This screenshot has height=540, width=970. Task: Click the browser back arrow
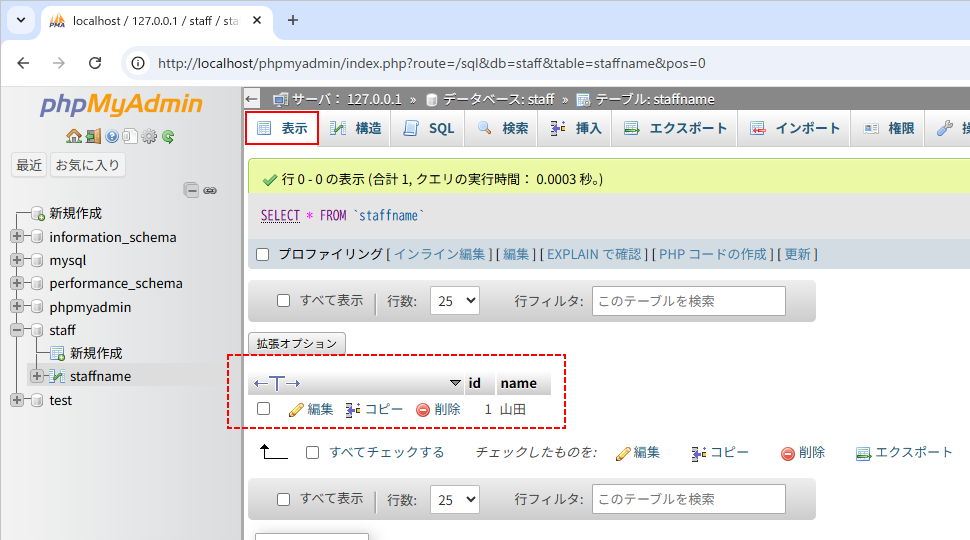[x=24, y=63]
